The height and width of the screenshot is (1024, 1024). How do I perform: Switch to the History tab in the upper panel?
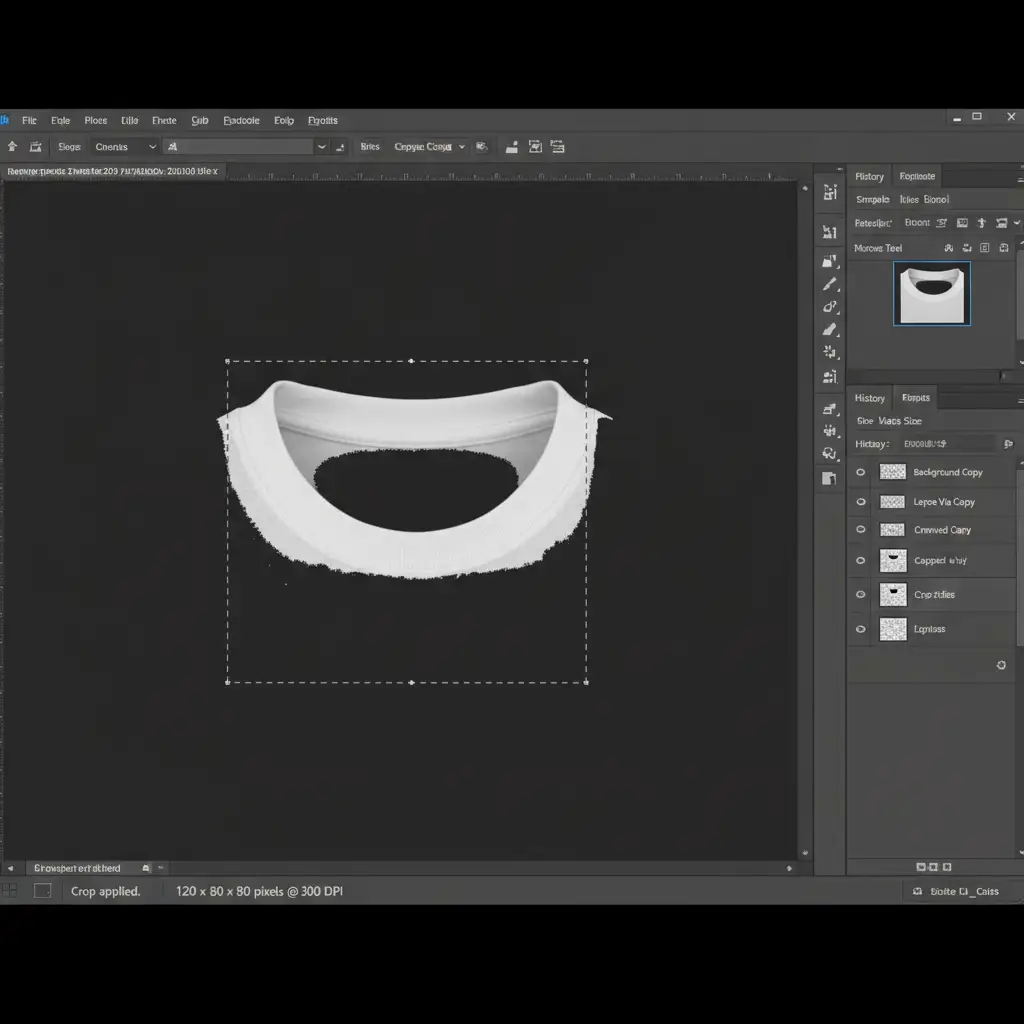tap(869, 176)
